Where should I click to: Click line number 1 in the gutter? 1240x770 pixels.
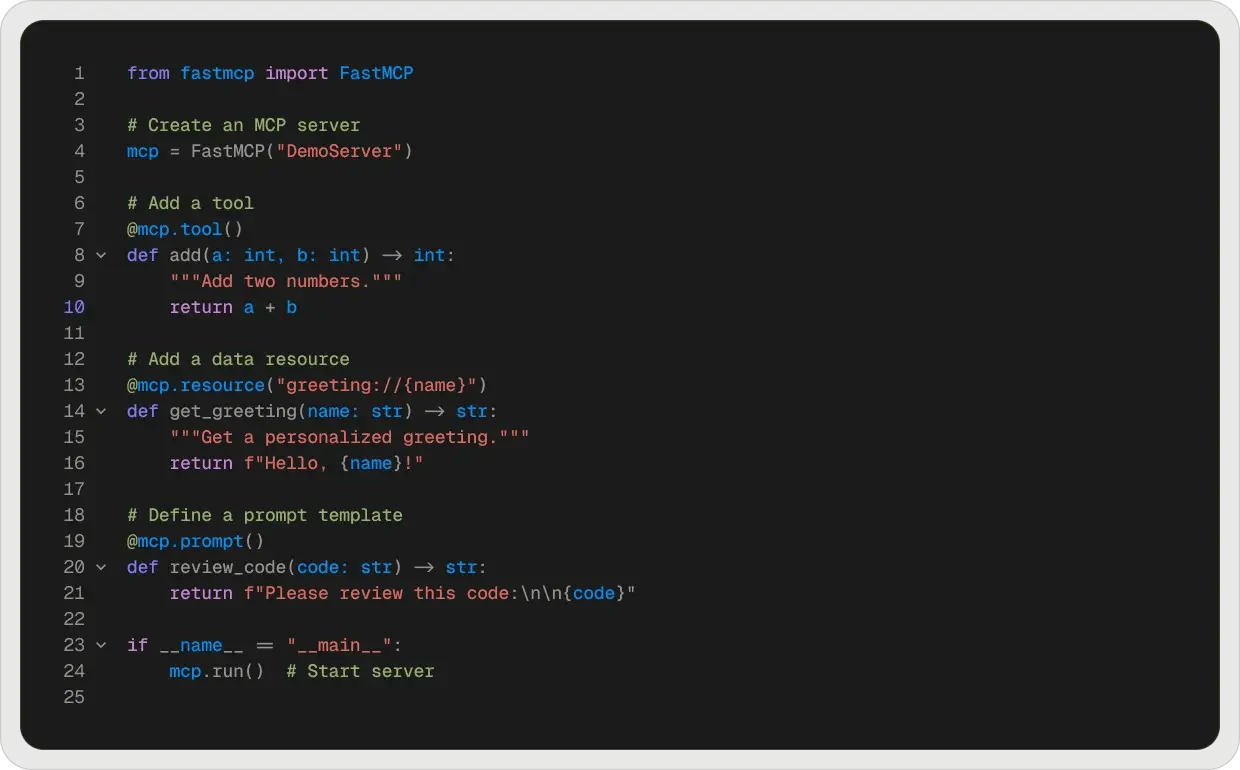[x=79, y=73]
